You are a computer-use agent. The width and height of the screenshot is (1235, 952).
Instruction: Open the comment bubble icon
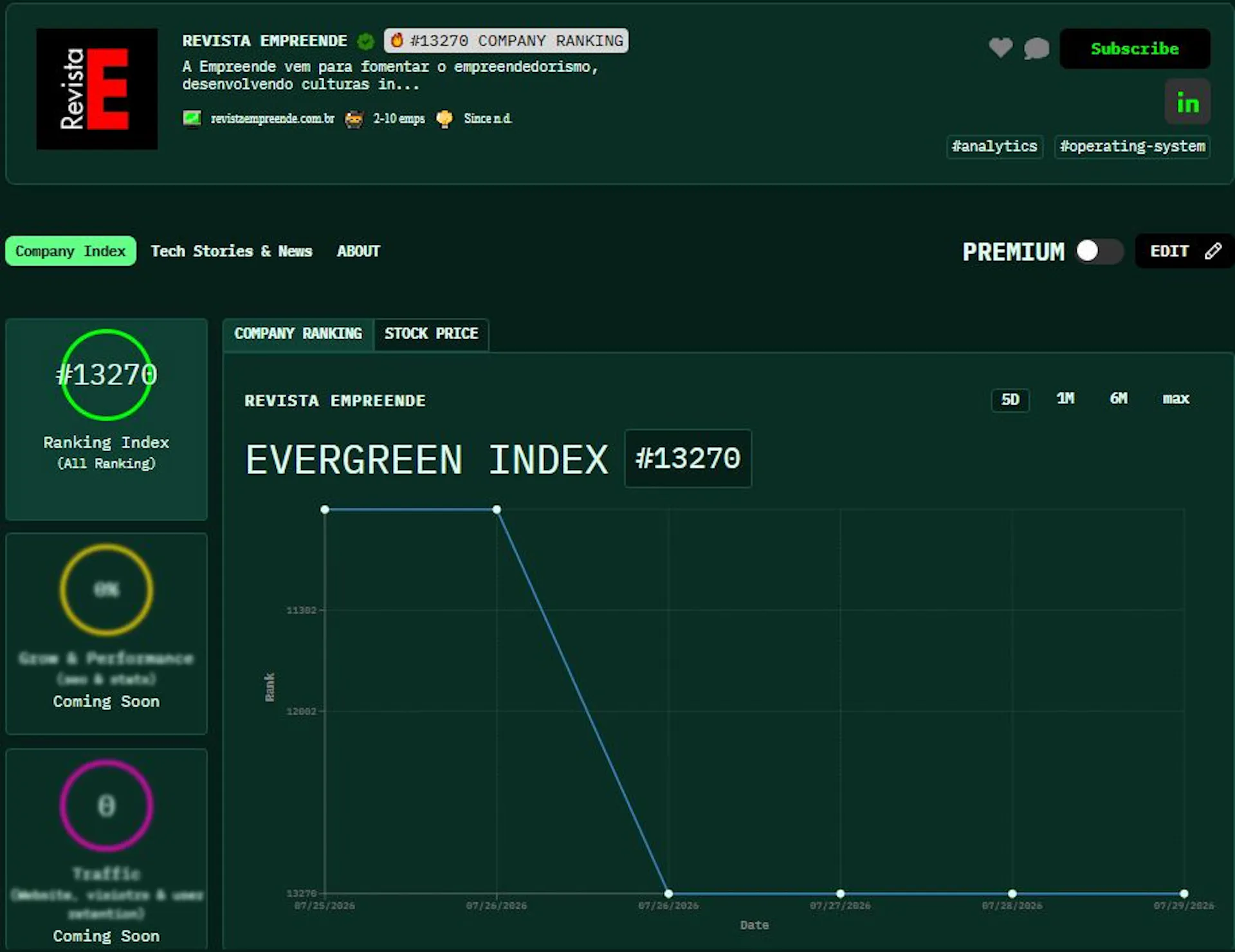click(x=1036, y=48)
